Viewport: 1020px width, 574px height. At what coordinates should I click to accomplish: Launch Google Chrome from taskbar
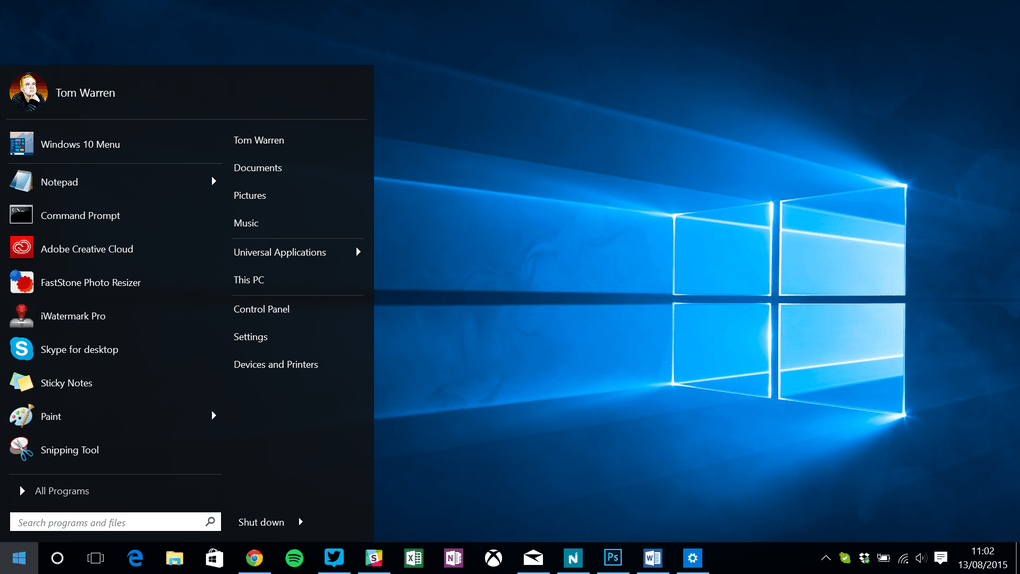254,558
